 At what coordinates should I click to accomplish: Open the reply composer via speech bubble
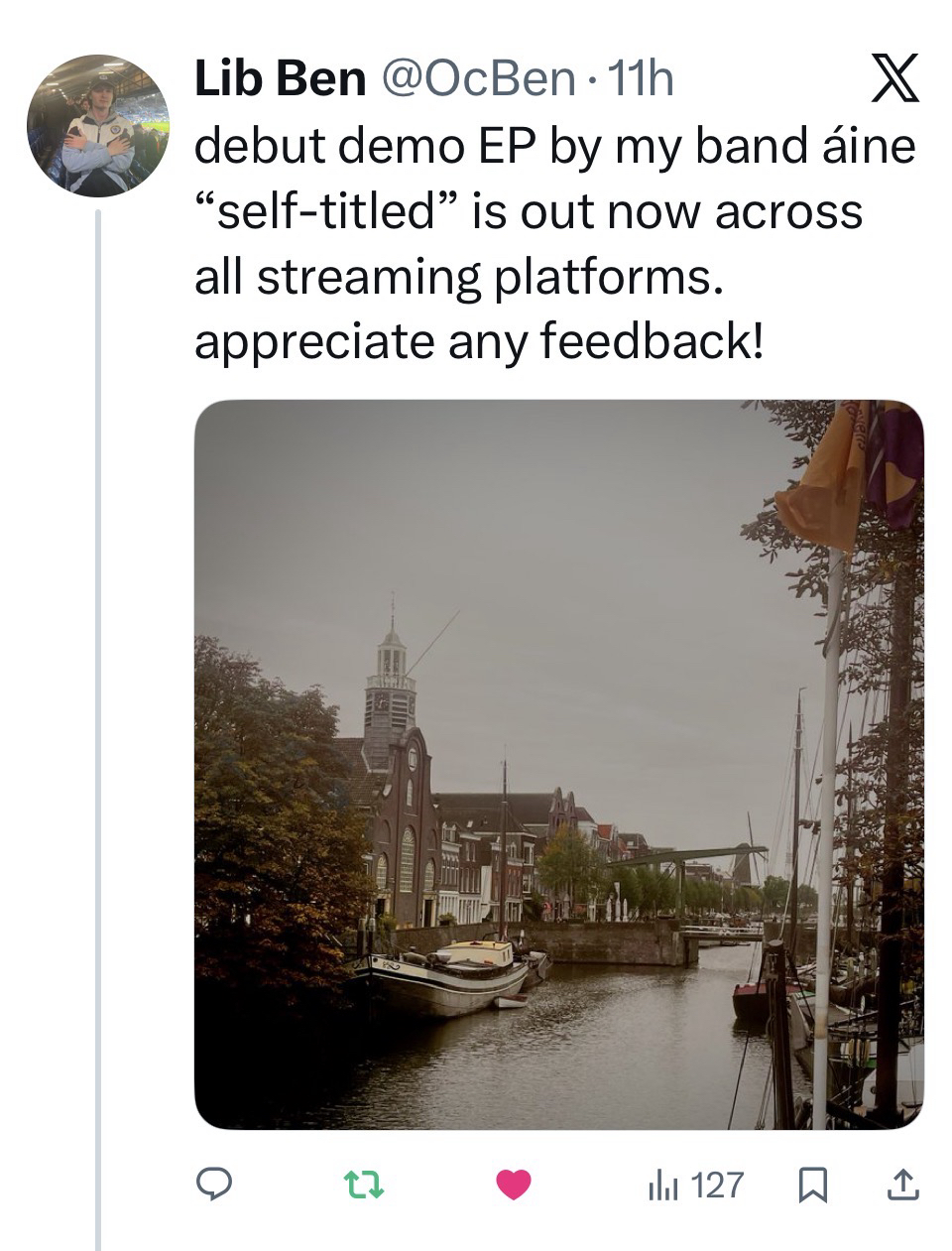(213, 1183)
